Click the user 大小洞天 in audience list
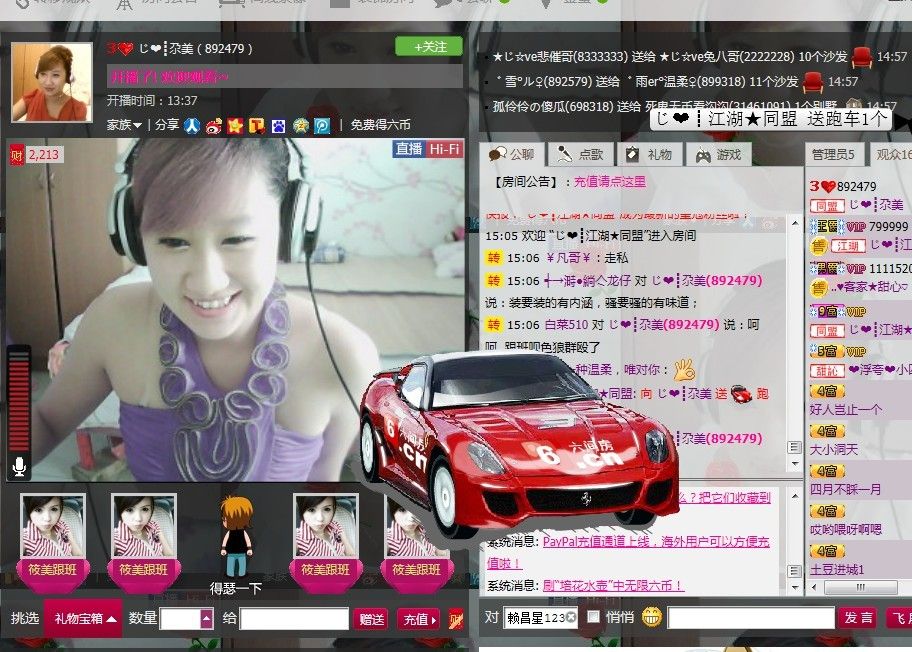 tap(833, 450)
